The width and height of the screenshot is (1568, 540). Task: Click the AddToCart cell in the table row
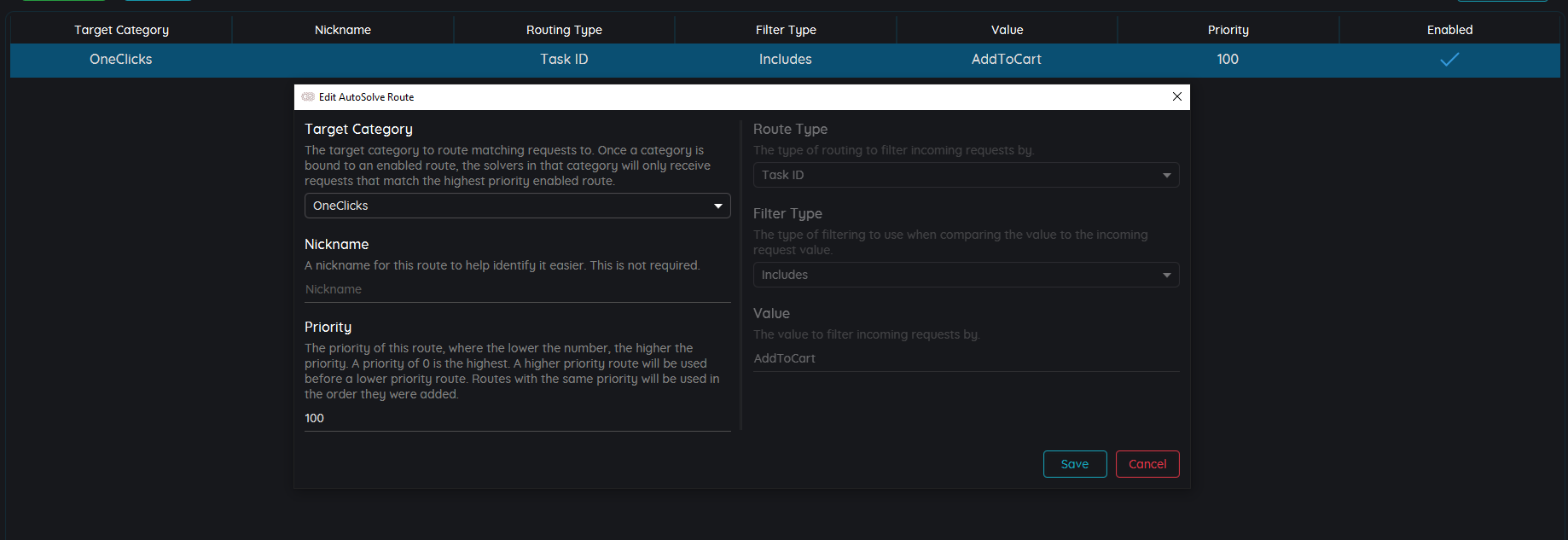pyautogui.click(x=1007, y=60)
